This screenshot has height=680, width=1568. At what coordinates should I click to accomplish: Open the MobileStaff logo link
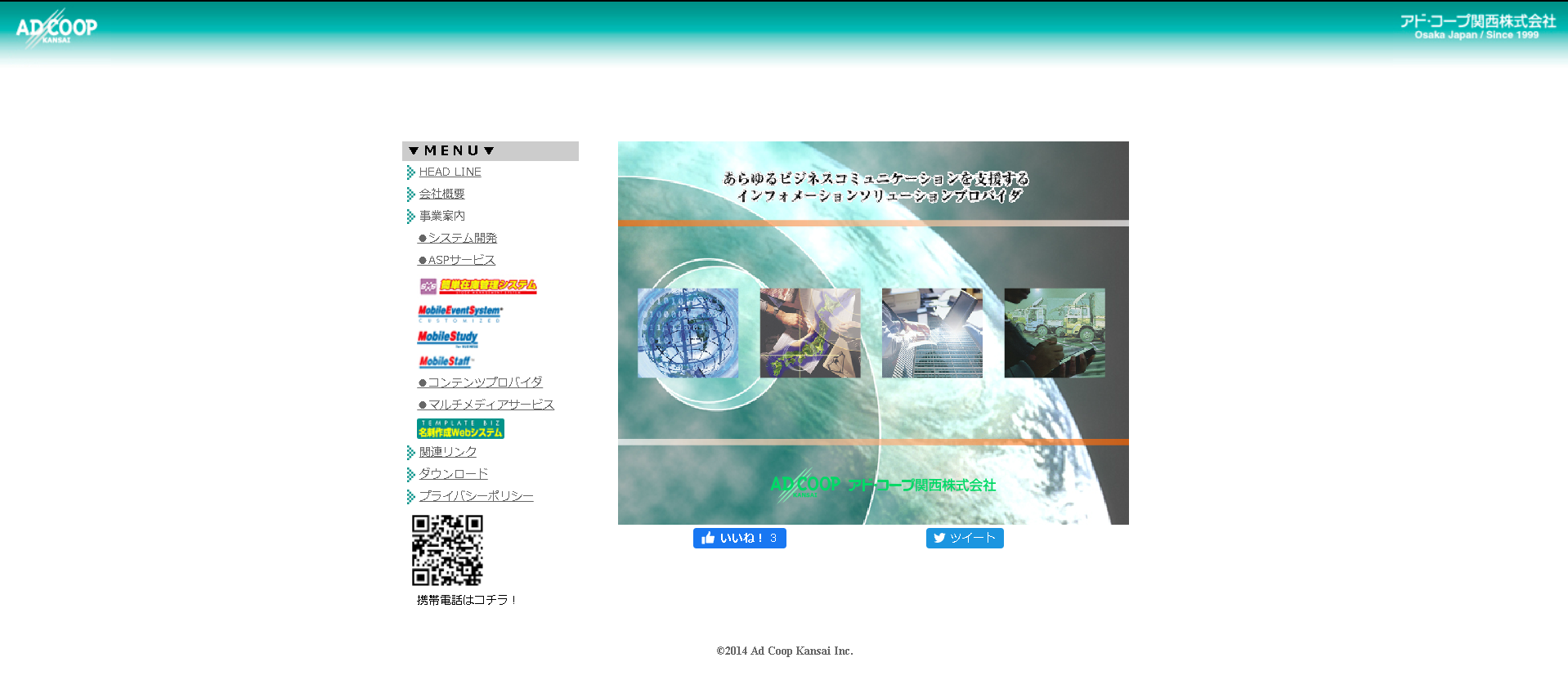[446, 361]
